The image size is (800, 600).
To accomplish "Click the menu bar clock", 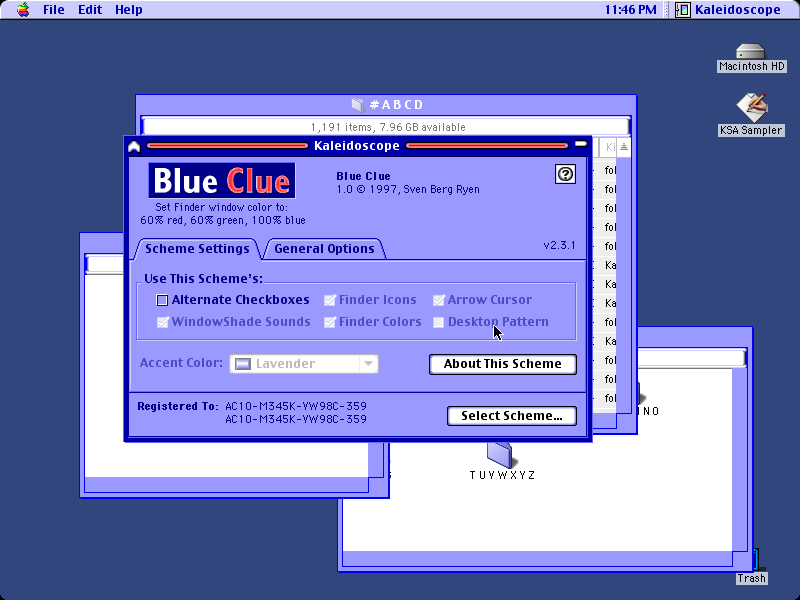I will (631, 10).
